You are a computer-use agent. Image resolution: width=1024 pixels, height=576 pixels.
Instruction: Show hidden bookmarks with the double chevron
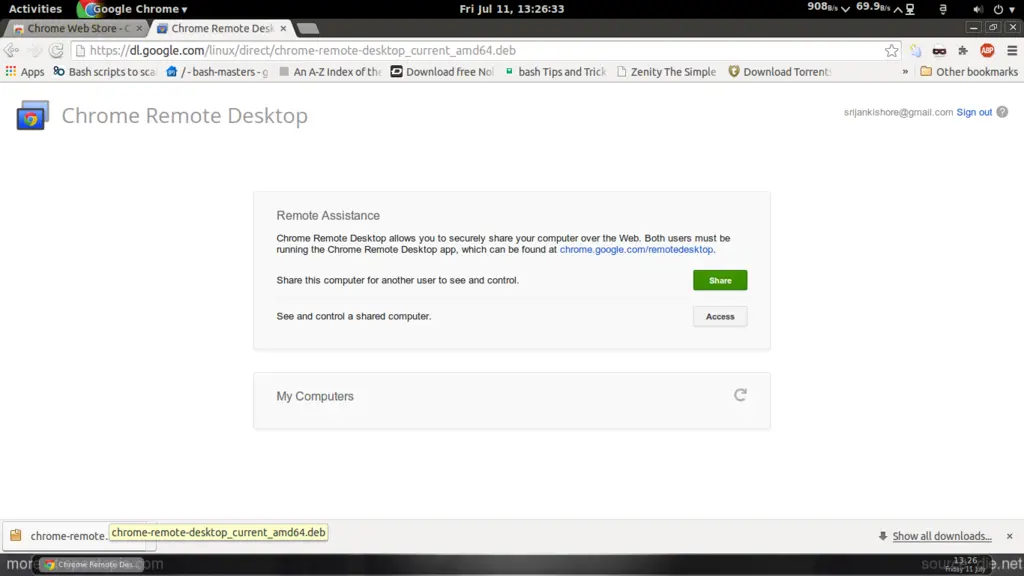tap(905, 72)
